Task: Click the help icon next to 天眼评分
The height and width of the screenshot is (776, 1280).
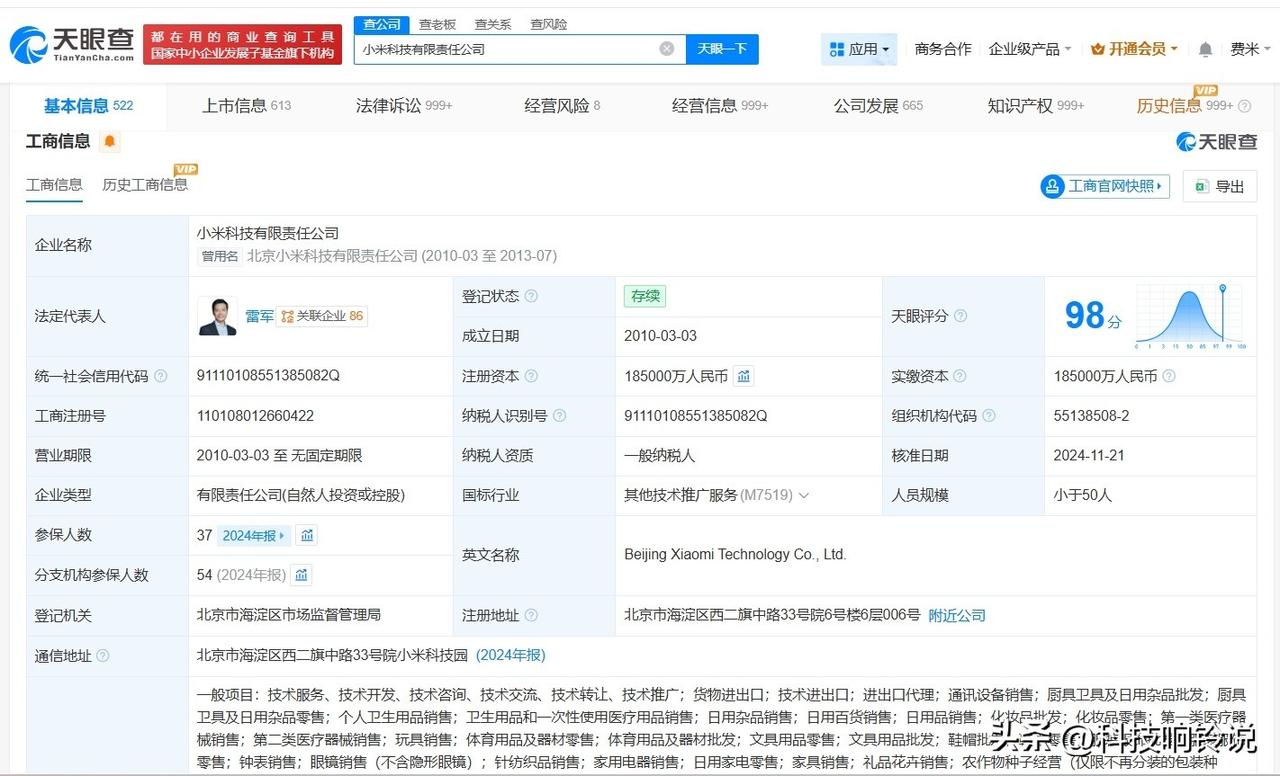Action: (x=960, y=316)
